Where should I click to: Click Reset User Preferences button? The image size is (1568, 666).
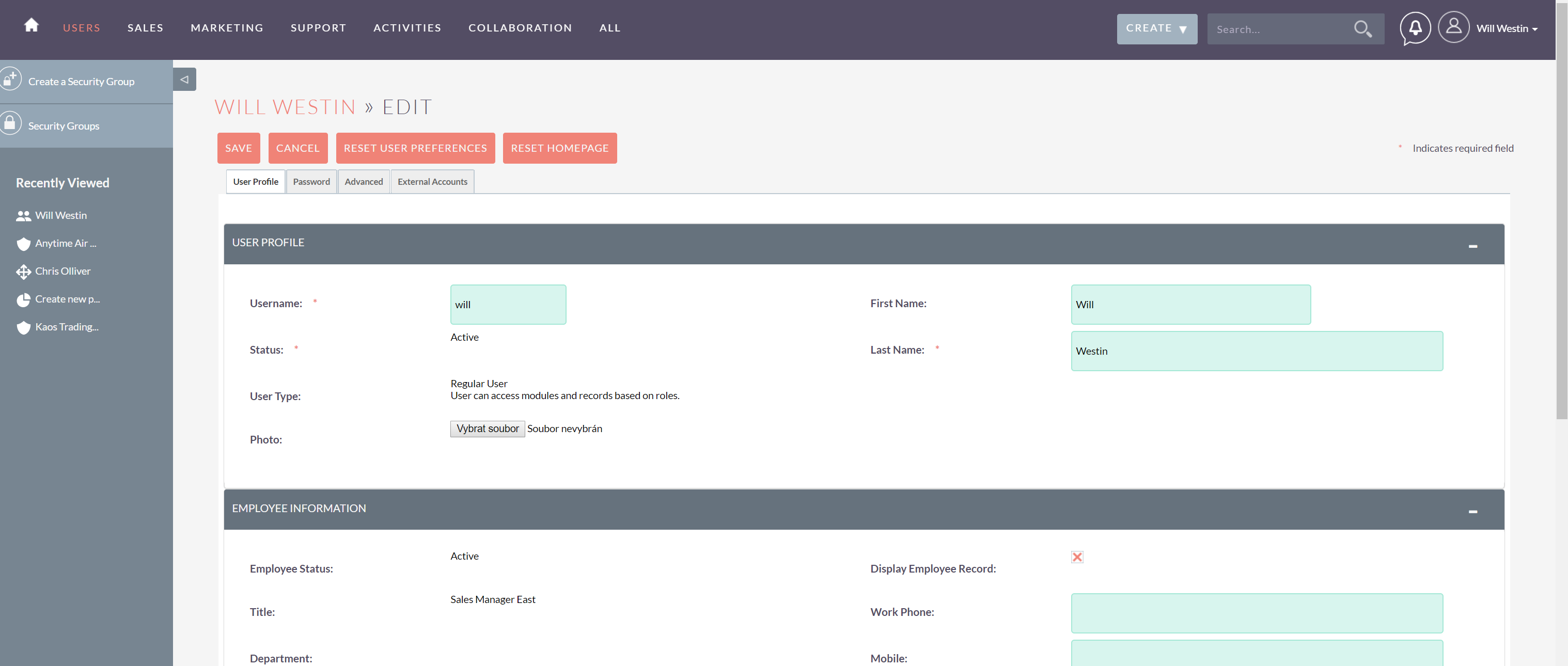(415, 148)
